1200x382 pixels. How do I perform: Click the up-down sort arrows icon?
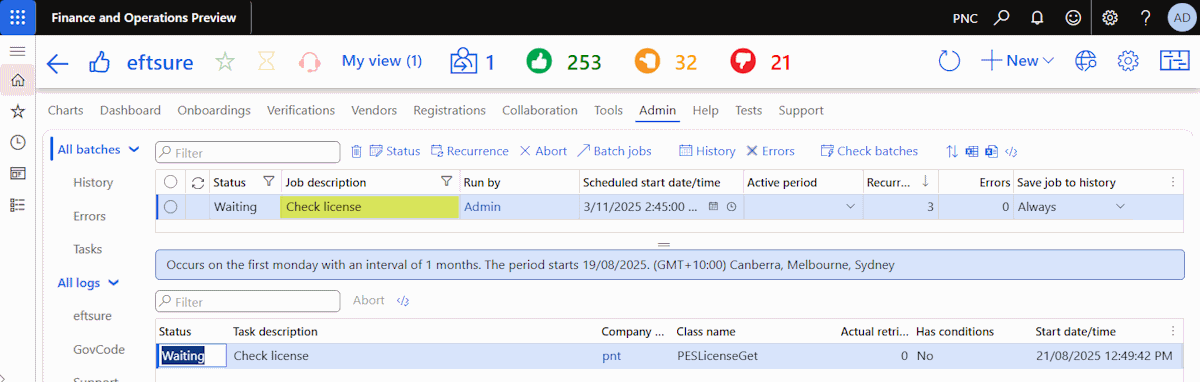tap(952, 151)
